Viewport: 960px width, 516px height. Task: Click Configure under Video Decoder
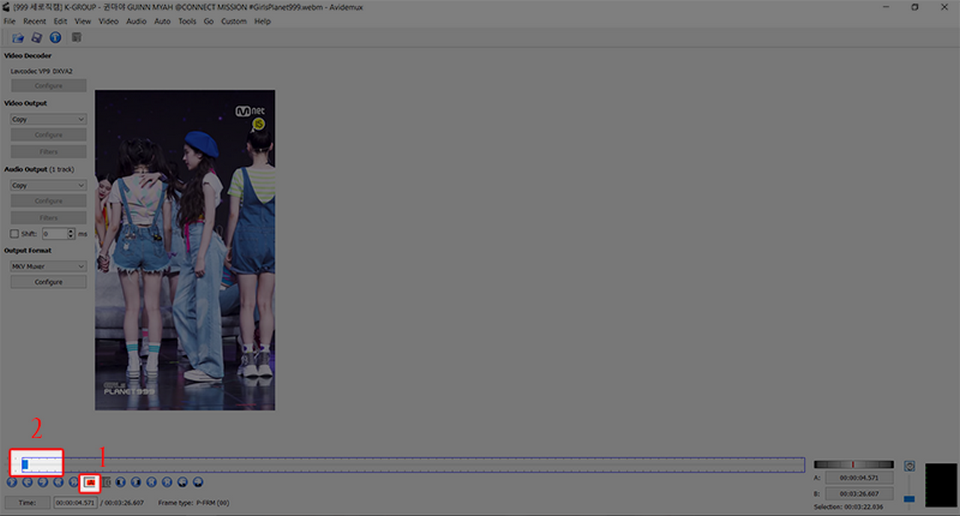point(48,86)
